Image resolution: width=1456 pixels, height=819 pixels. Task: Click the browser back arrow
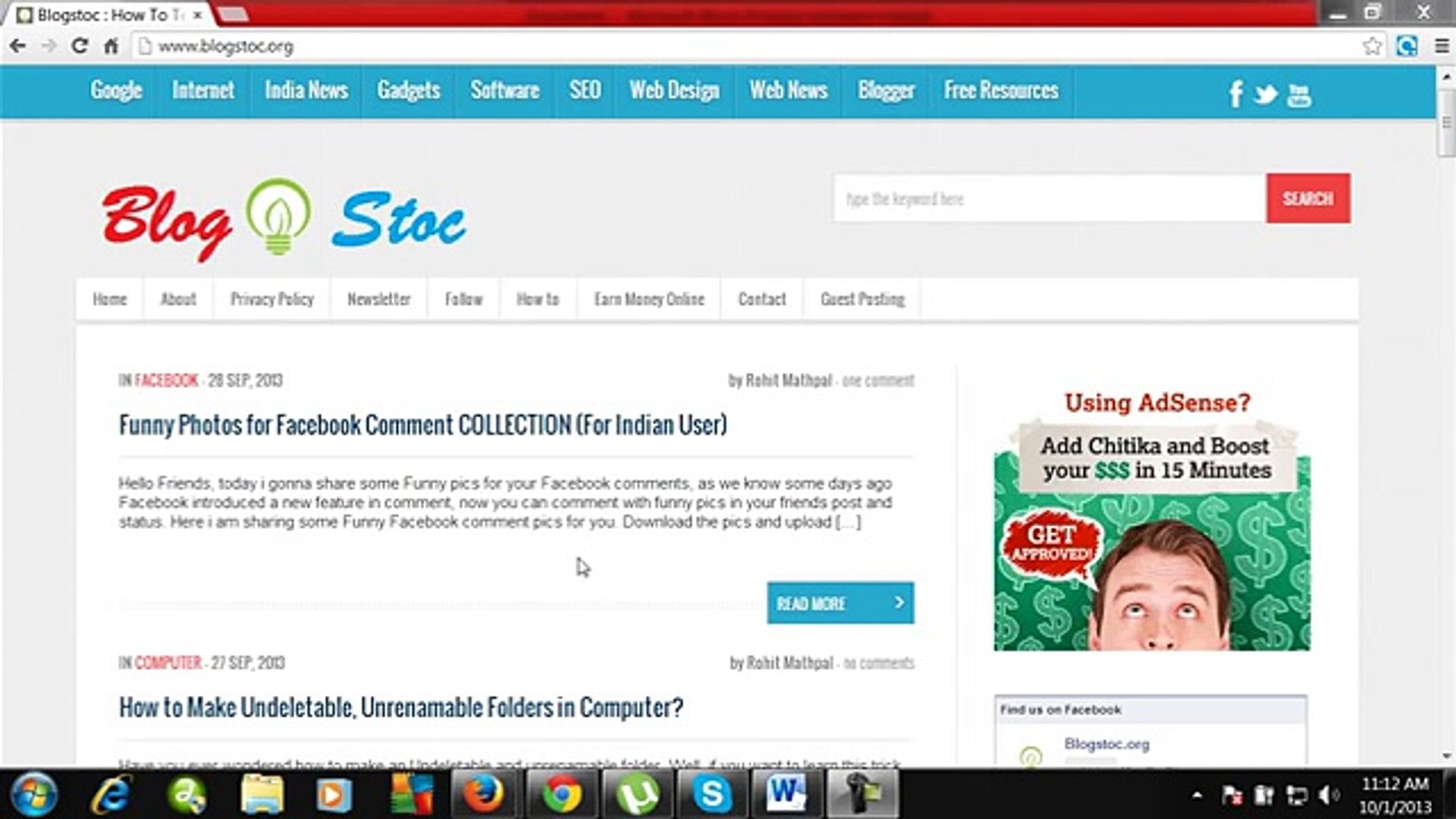pos(17,46)
